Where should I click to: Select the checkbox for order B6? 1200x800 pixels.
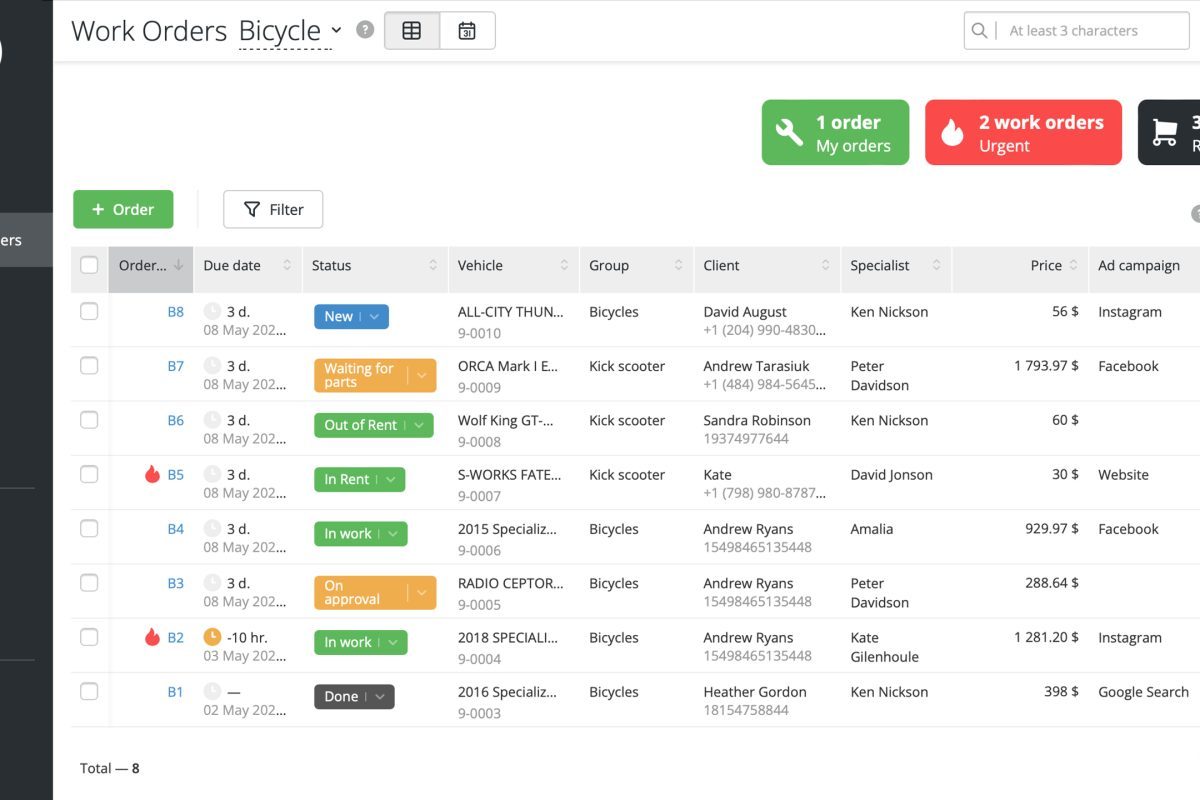click(89, 420)
